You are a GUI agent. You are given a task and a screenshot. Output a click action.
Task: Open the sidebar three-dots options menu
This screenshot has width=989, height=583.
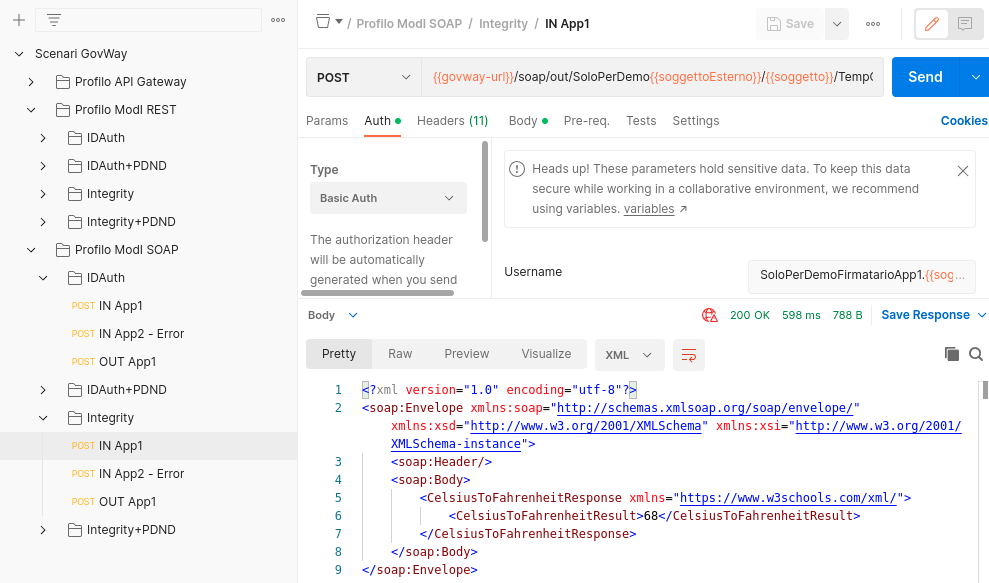pyautogui.click(x=278, y=20)
